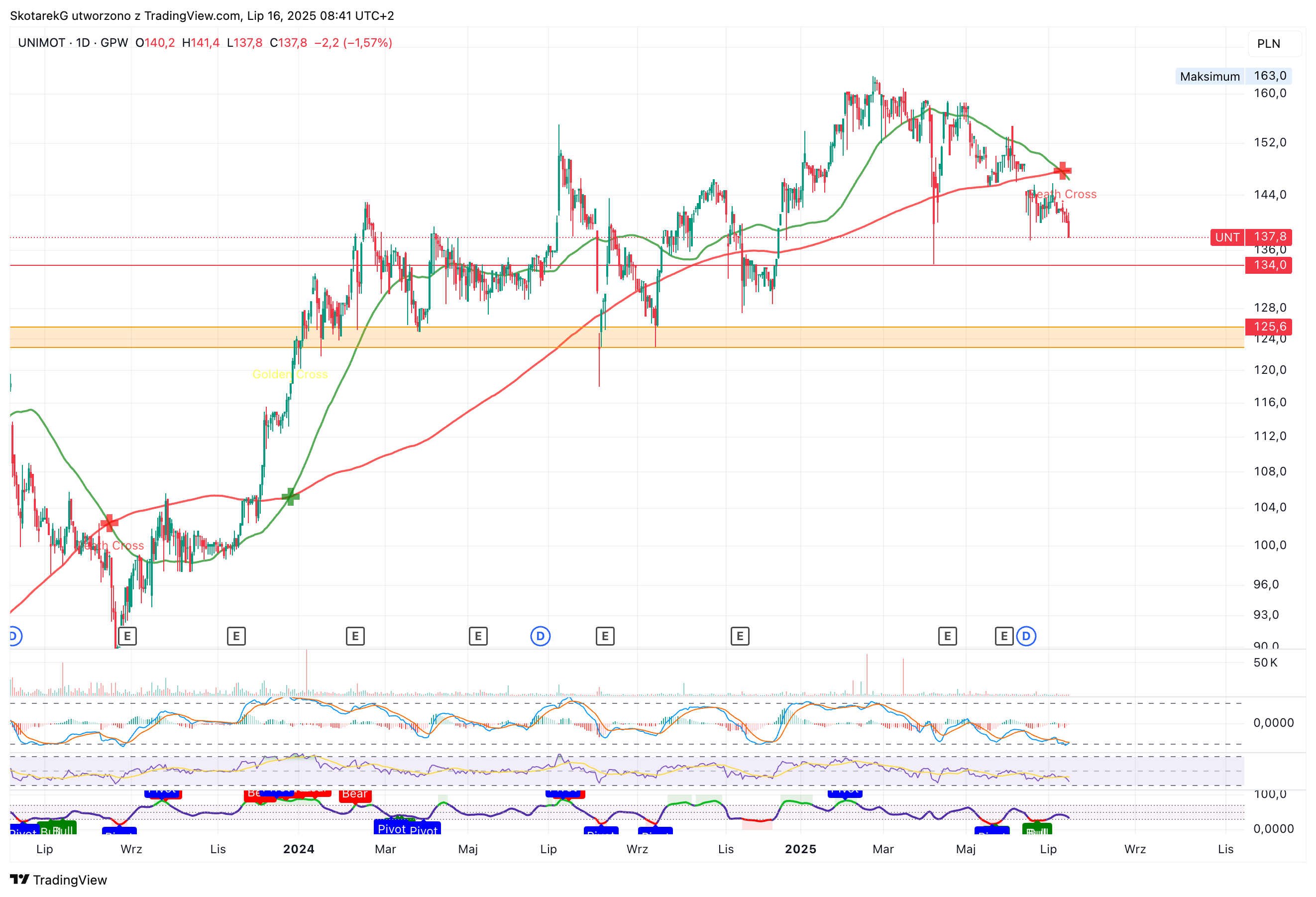Click the rightmost dividend D marker
Viewport: 1316px width, 897px height.
coord(1026,636)
